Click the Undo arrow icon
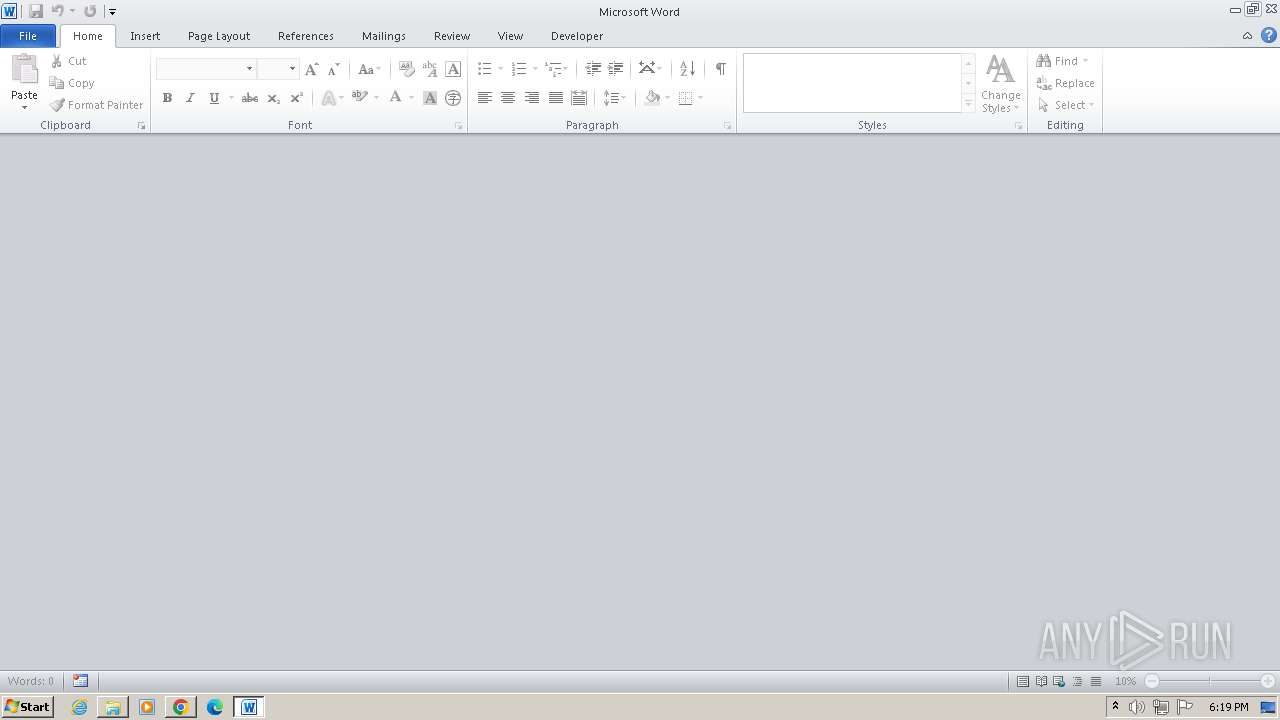The width and height of the screenshot is (1280, 720). click(x=58, y=11)
